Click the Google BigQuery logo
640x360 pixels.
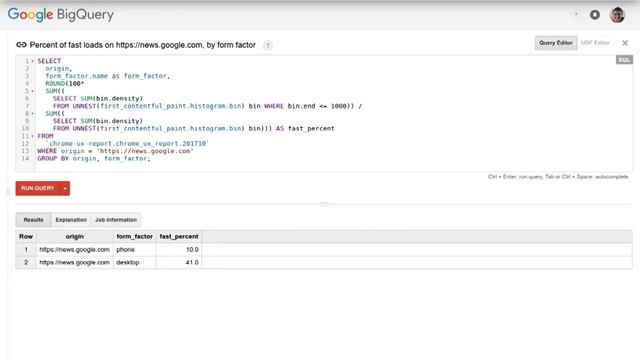pyautogui.click(x=60, y=15)
